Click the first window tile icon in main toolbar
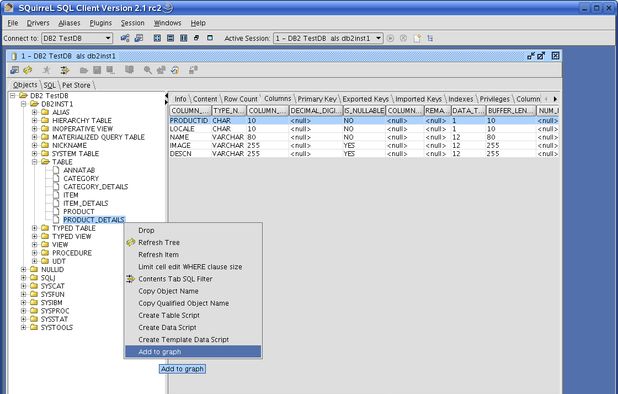Viewport: 618px width, 394px height. tap(157, 38)
